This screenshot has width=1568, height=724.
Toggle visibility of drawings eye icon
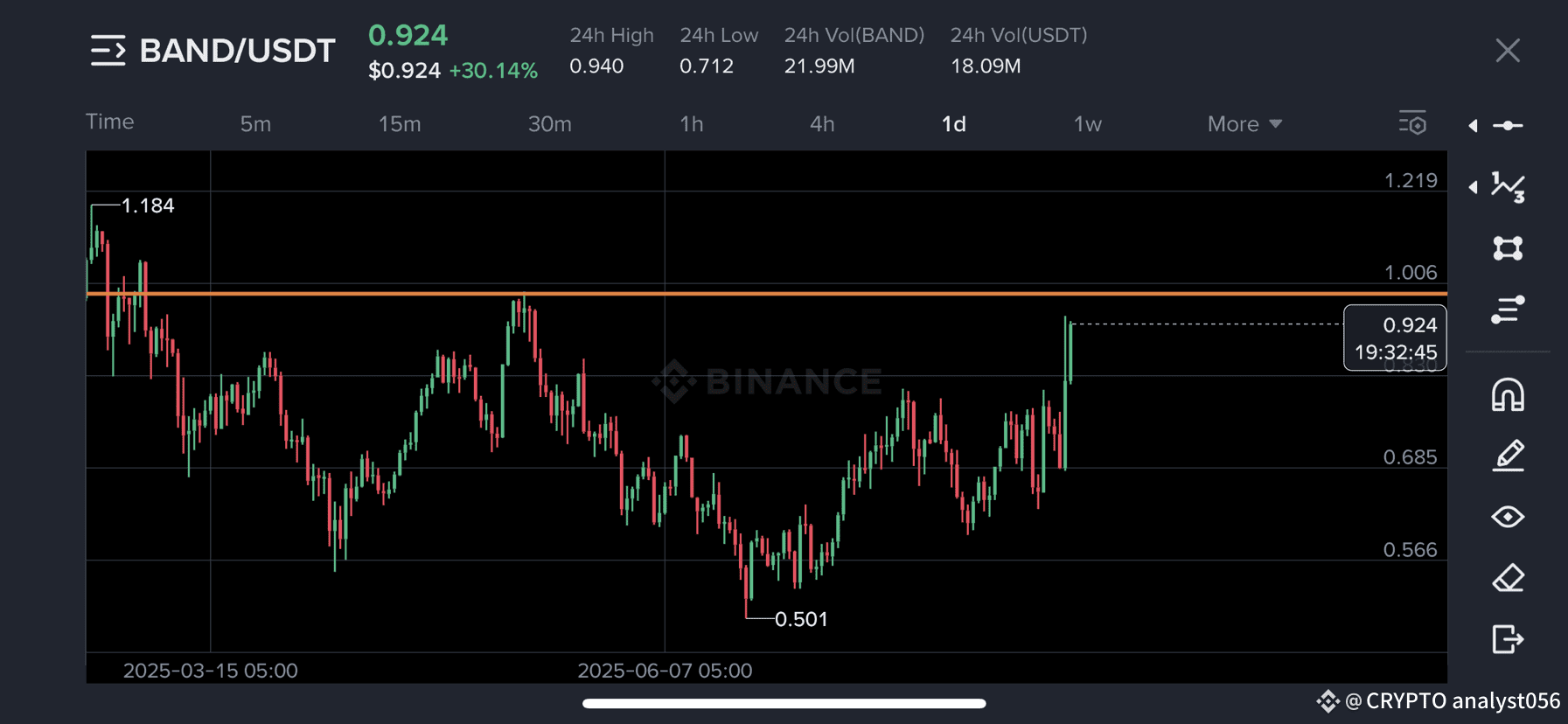pos(1509,517)
